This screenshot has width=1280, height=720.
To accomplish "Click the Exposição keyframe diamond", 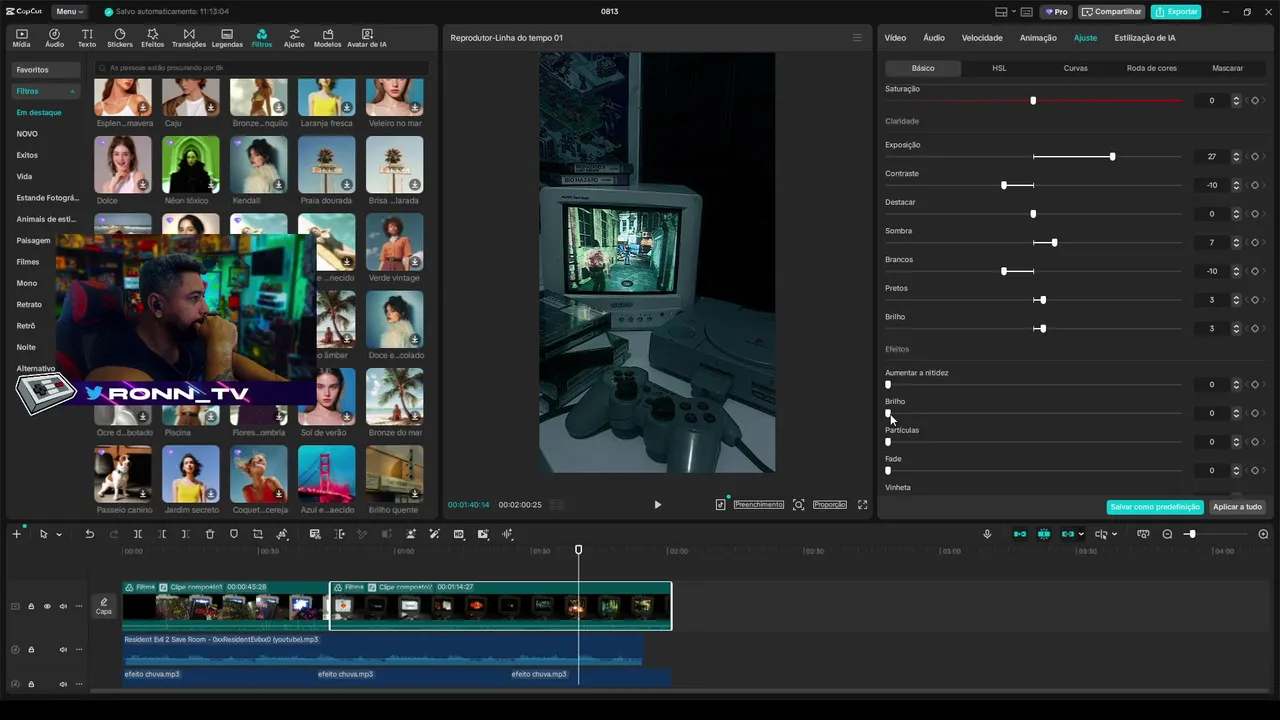I will pos(1255,157).
